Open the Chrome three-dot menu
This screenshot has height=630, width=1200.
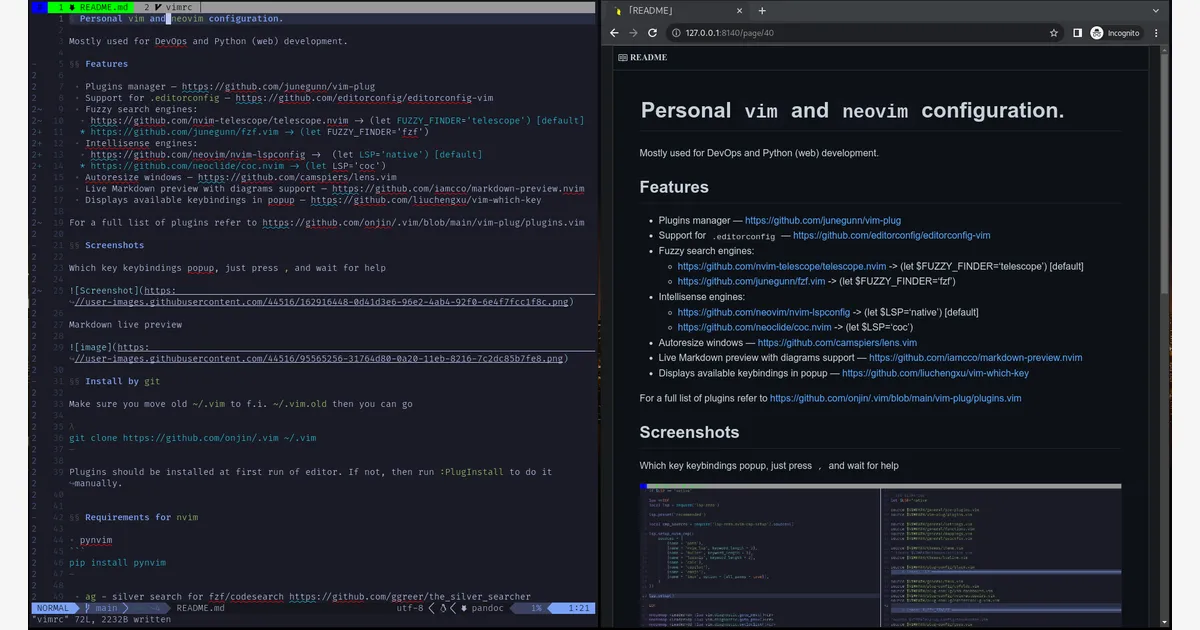(1157, 33)
